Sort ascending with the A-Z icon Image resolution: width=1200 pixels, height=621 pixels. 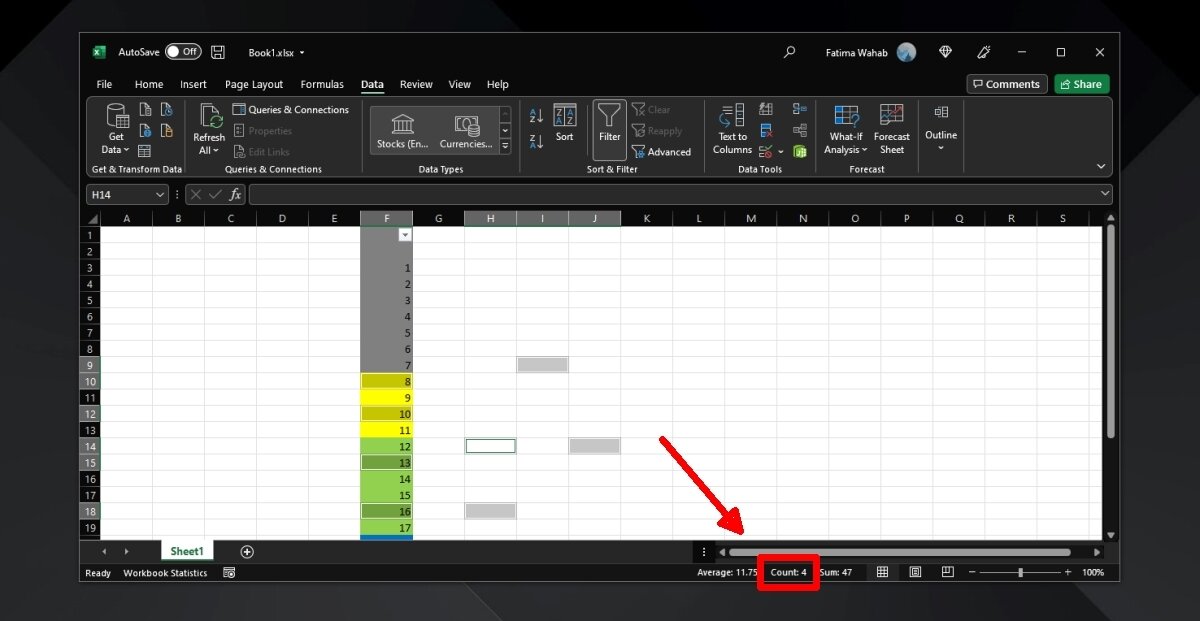pos(536,116)
